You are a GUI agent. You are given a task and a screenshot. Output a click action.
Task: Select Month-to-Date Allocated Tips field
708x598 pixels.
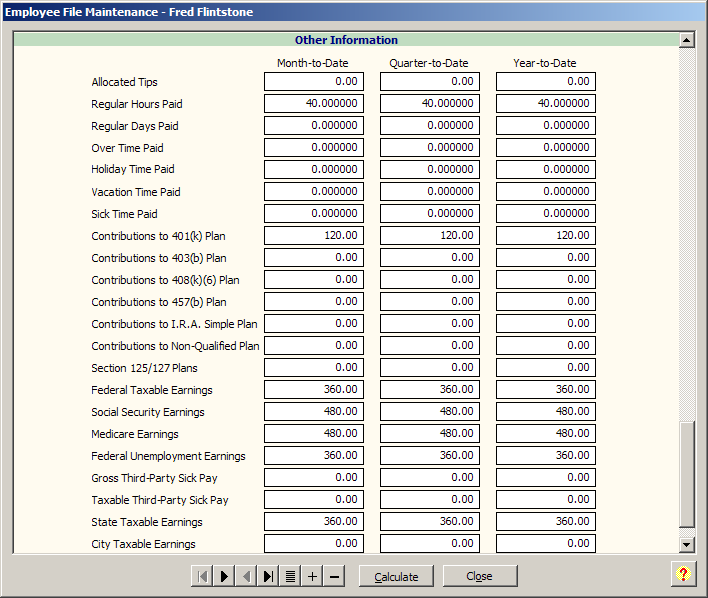[x=314, y=82]
